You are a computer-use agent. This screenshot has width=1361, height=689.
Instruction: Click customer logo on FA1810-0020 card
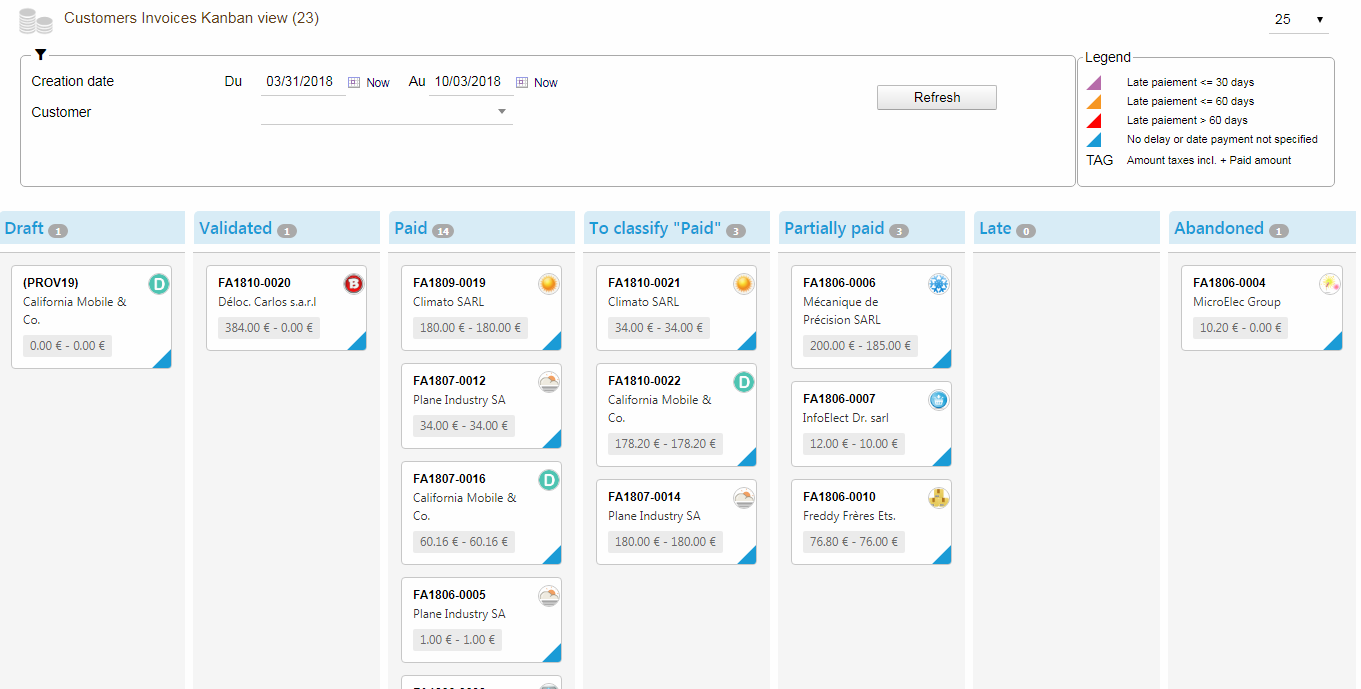point(353,284)
